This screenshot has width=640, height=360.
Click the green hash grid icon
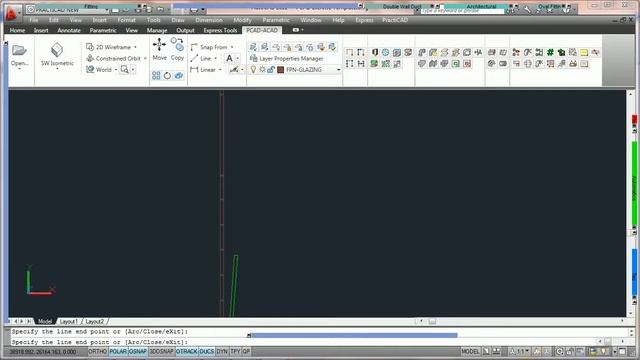pyautogui.click(x=550, y=52)
